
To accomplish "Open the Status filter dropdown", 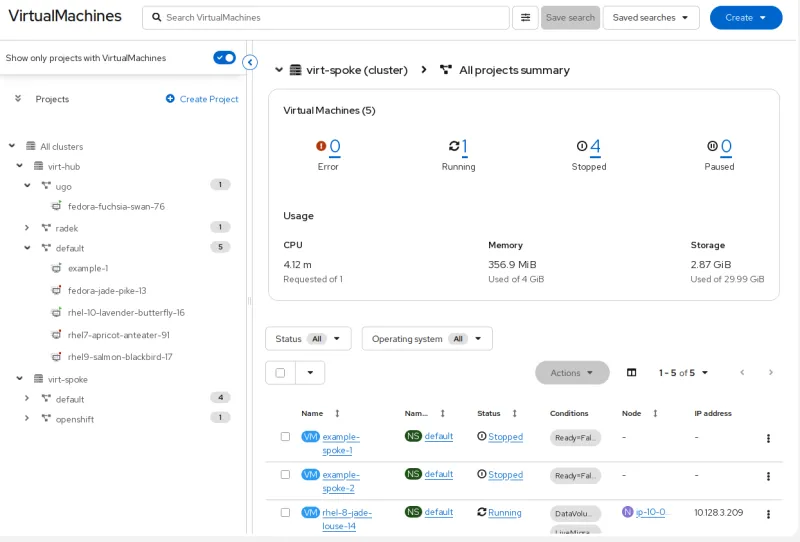I will tap(308, 339).
